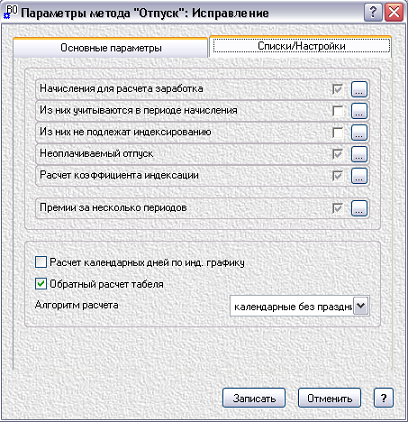The height and width of the screenshot is (422, 408).
Task: Close the Параметры метода dialog window
Action: coord(394,13)
